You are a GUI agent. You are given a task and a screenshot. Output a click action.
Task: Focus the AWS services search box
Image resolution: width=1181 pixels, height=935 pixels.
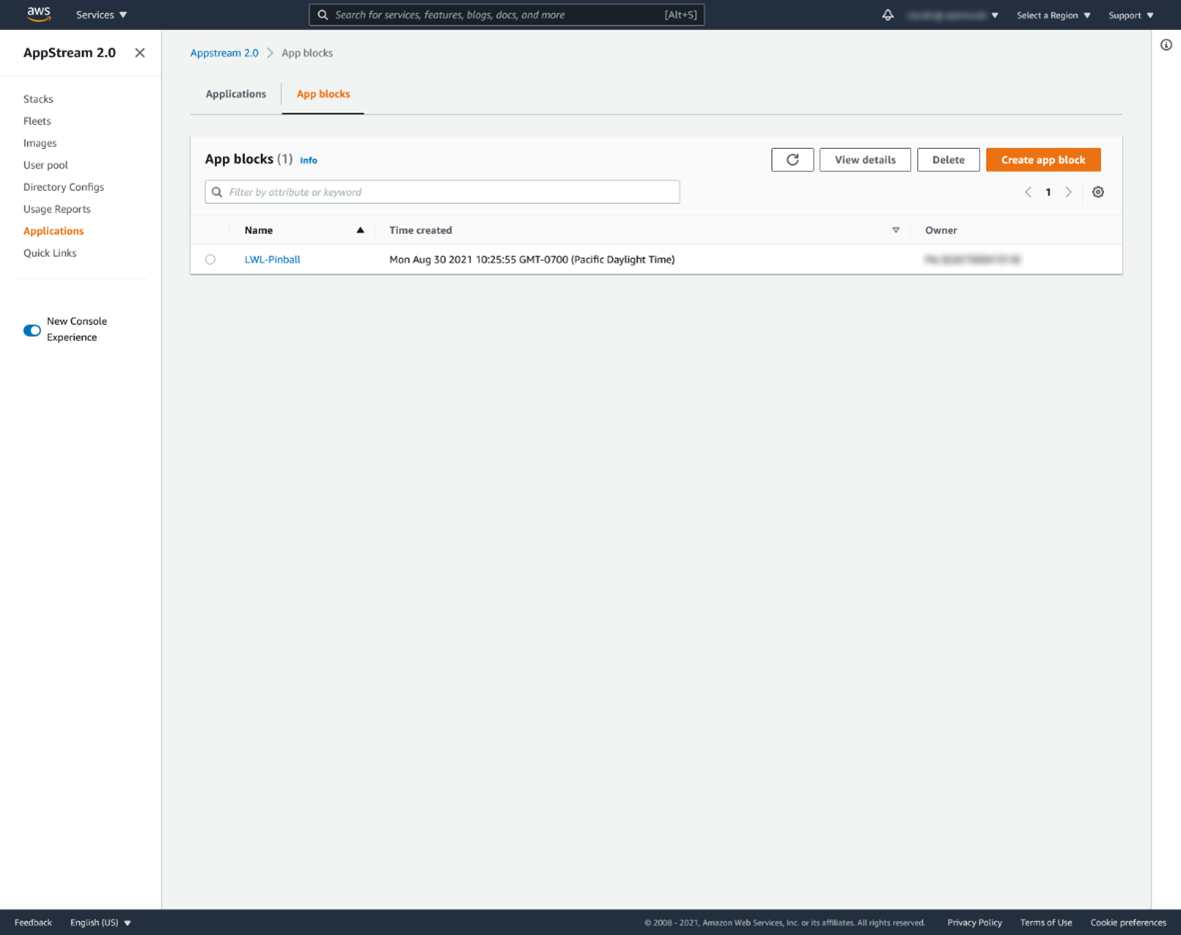[506, 15]
